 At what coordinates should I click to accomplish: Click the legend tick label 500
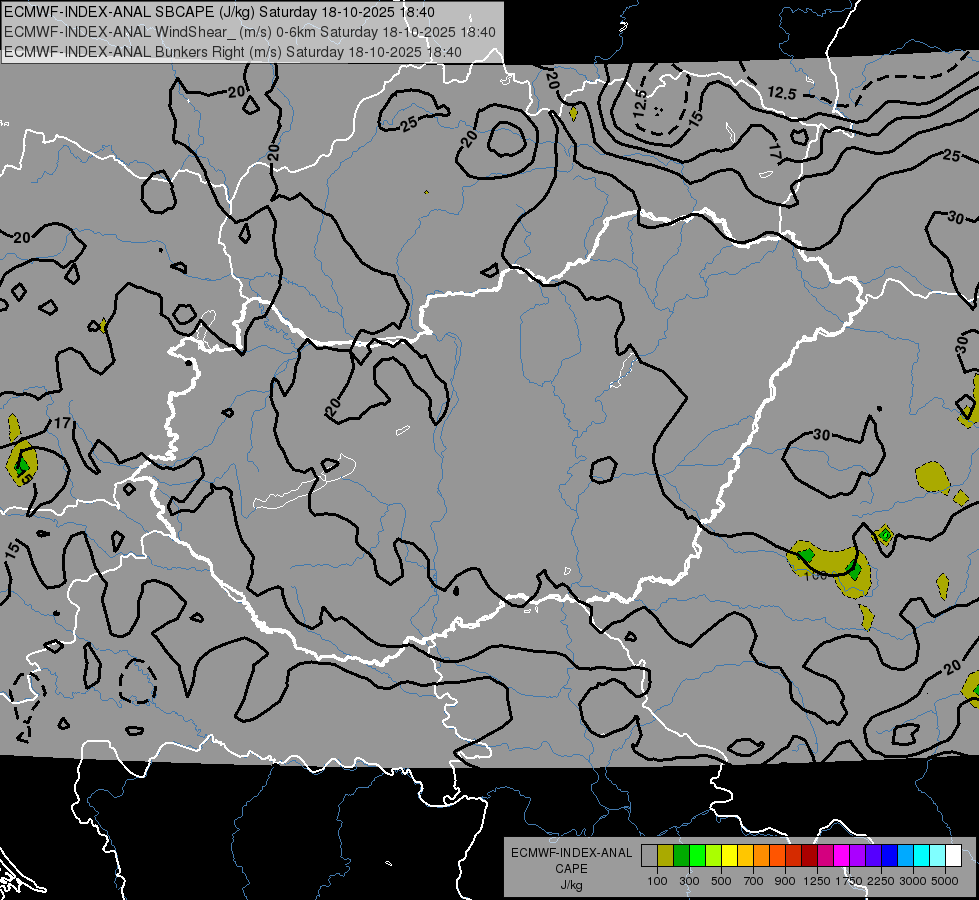(721, 881)
